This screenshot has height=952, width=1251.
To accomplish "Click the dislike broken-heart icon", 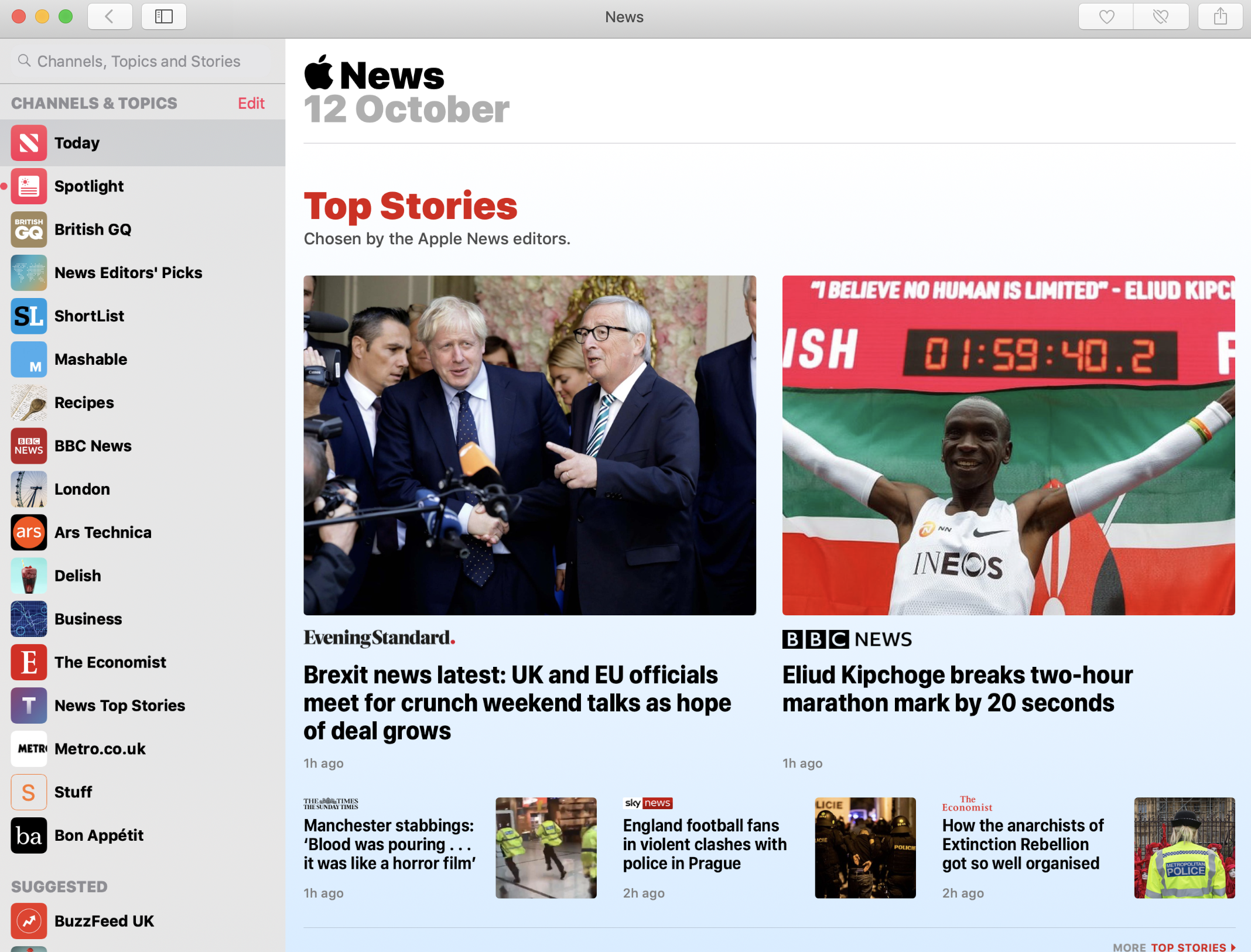I will (1161, 16).
